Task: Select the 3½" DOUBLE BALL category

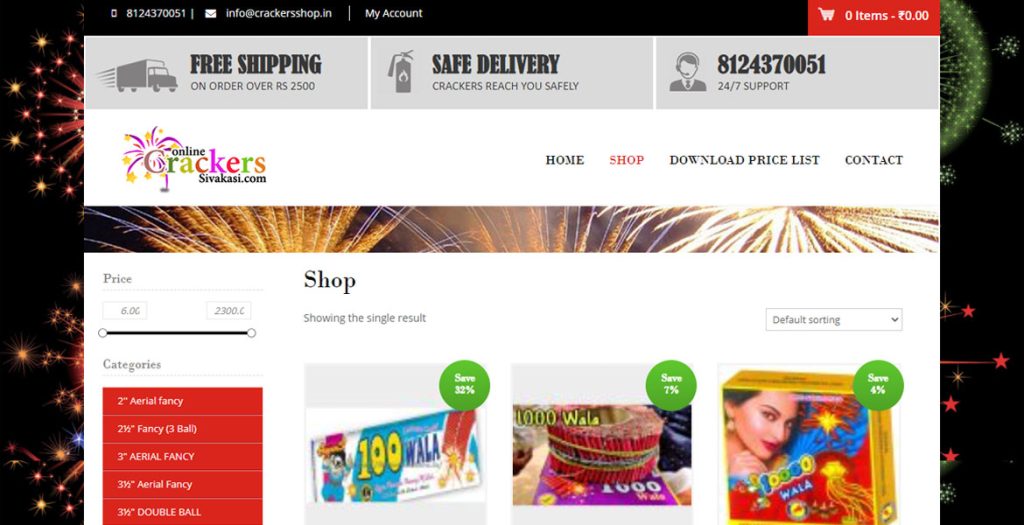Action: coord(183,512)
